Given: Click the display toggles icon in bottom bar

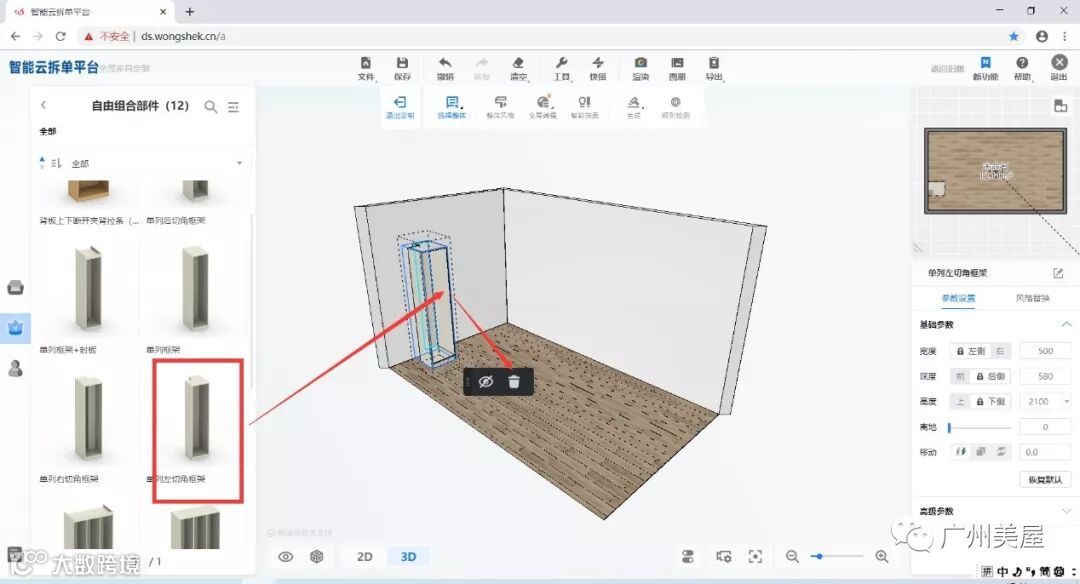Looking at the screenshot, I should (687, 556).
